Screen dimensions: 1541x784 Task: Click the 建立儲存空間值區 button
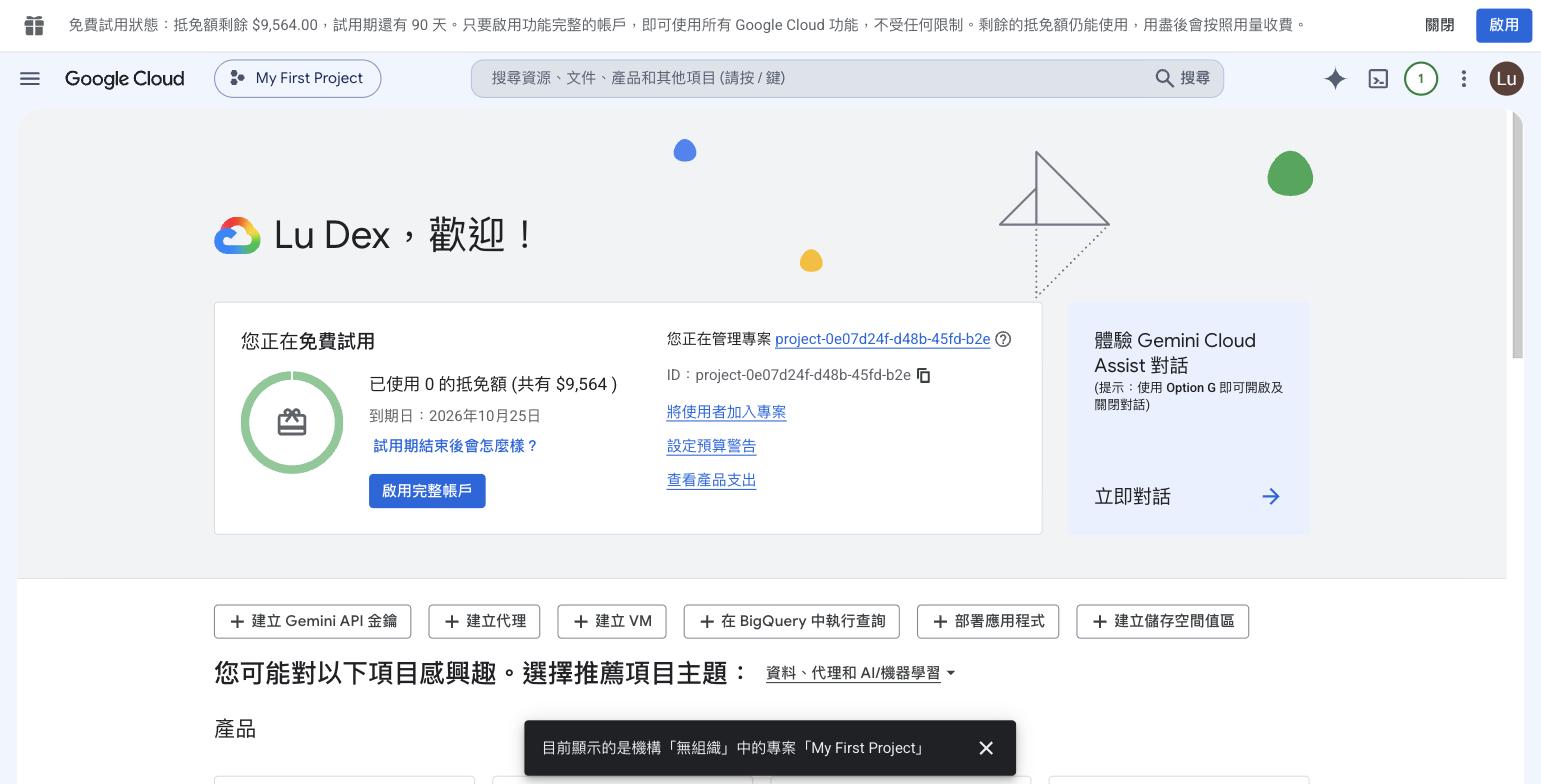pyautogui.click(x=1163, y=621)
